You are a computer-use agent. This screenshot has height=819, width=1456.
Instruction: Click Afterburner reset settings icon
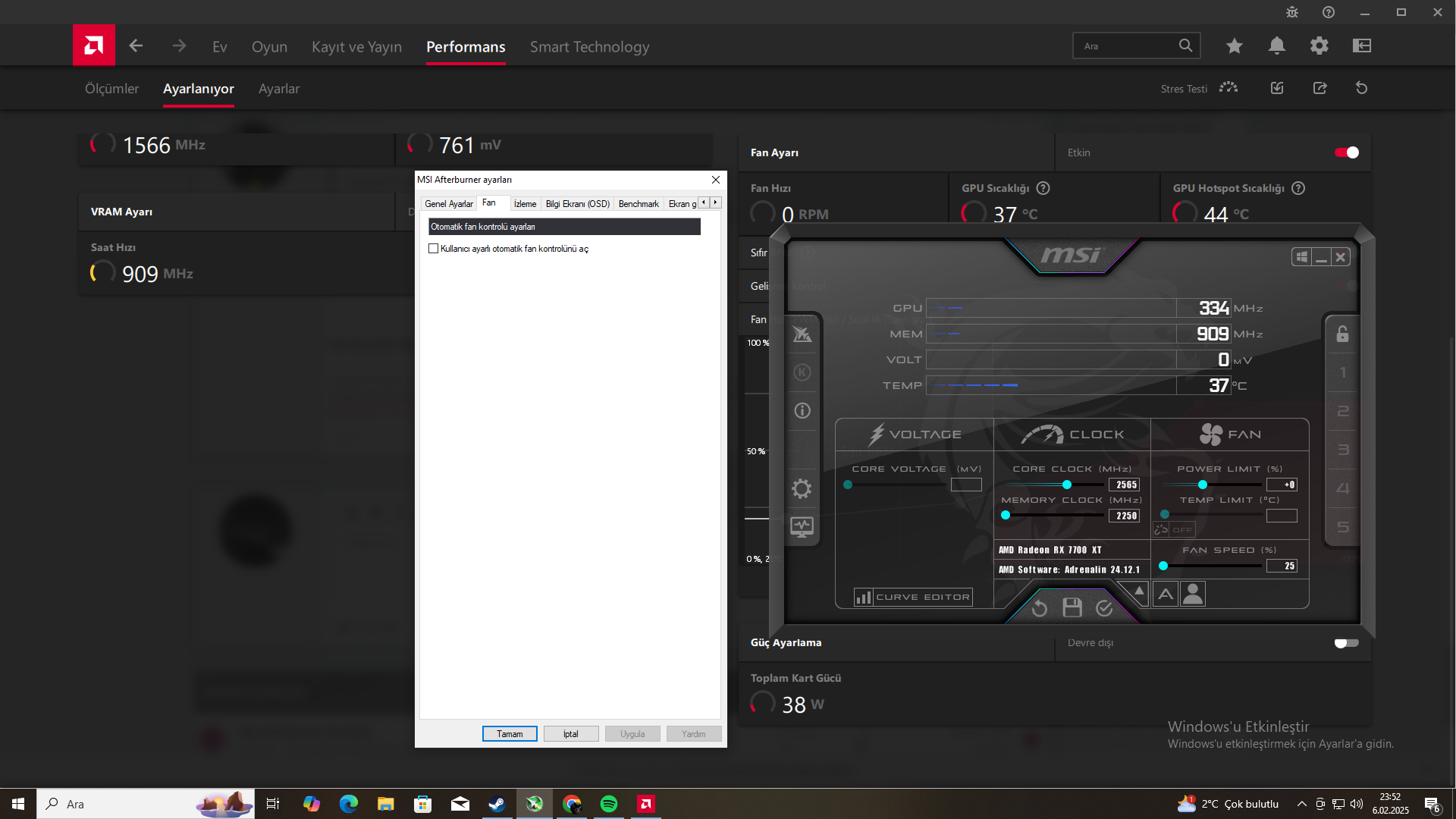point(1040,608)
